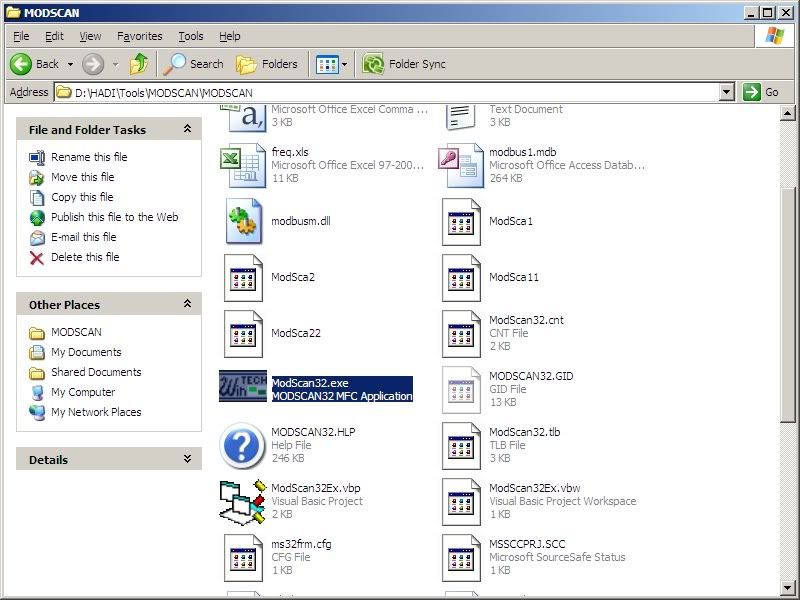Select the ModSca11 file icon

[x=461, y=278]
